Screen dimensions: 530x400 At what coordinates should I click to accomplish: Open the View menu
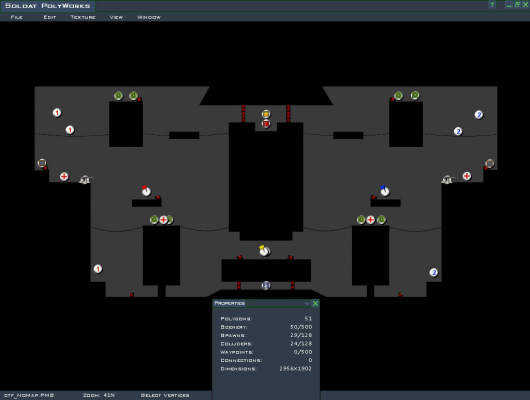click(116, 17)
